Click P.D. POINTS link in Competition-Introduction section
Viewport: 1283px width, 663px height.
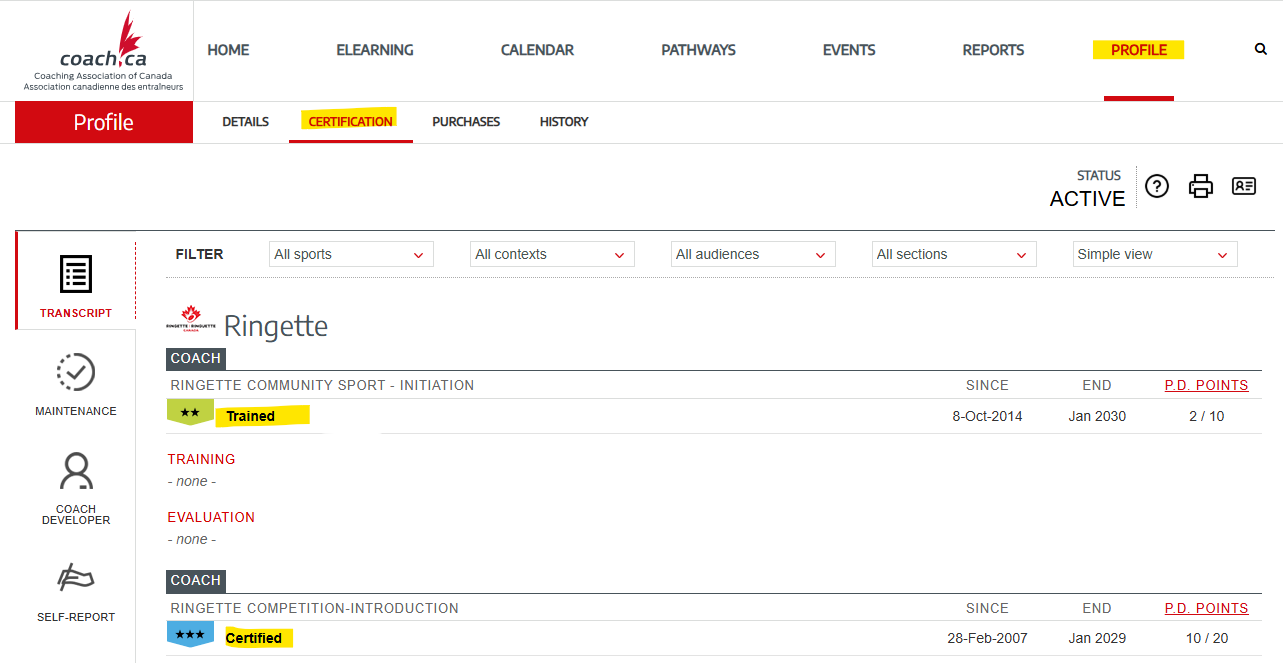click(1206, 608)
